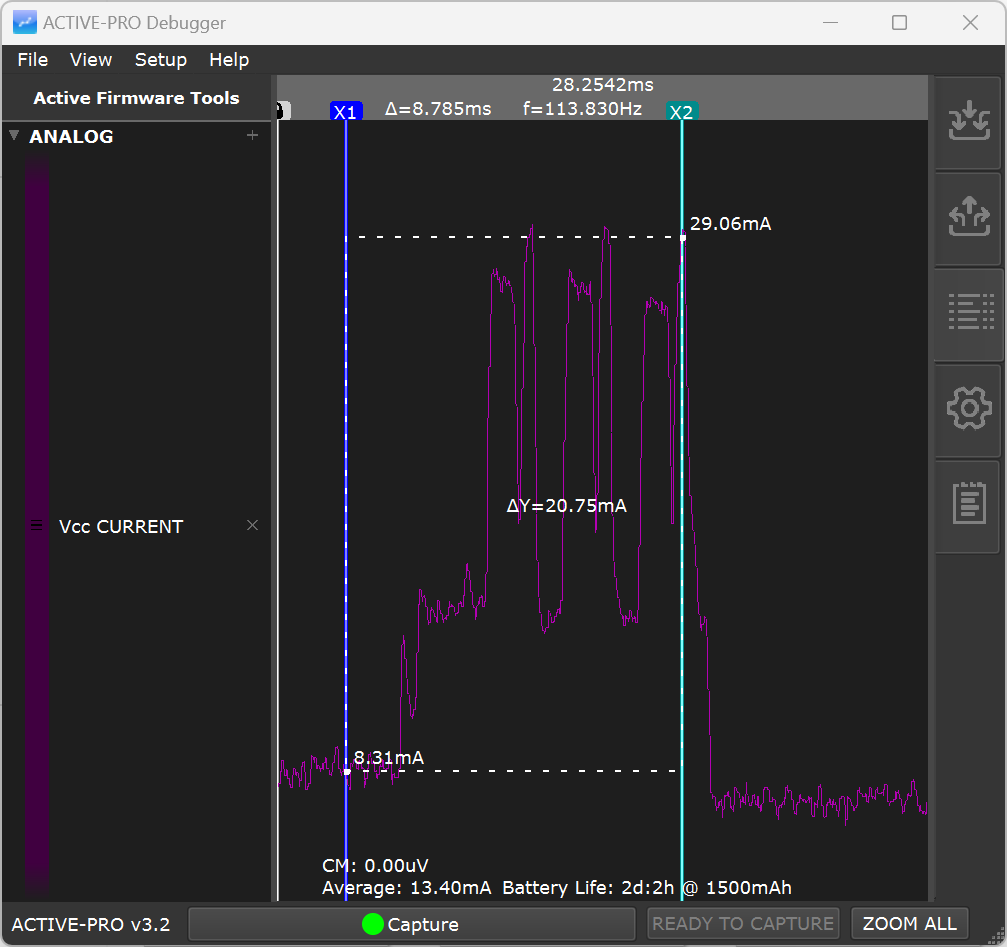The width and height of the screenshot is (1007, 947).
Task: Click the ACTIVE-PRO Debugger app icon
Action: point(24,22)
